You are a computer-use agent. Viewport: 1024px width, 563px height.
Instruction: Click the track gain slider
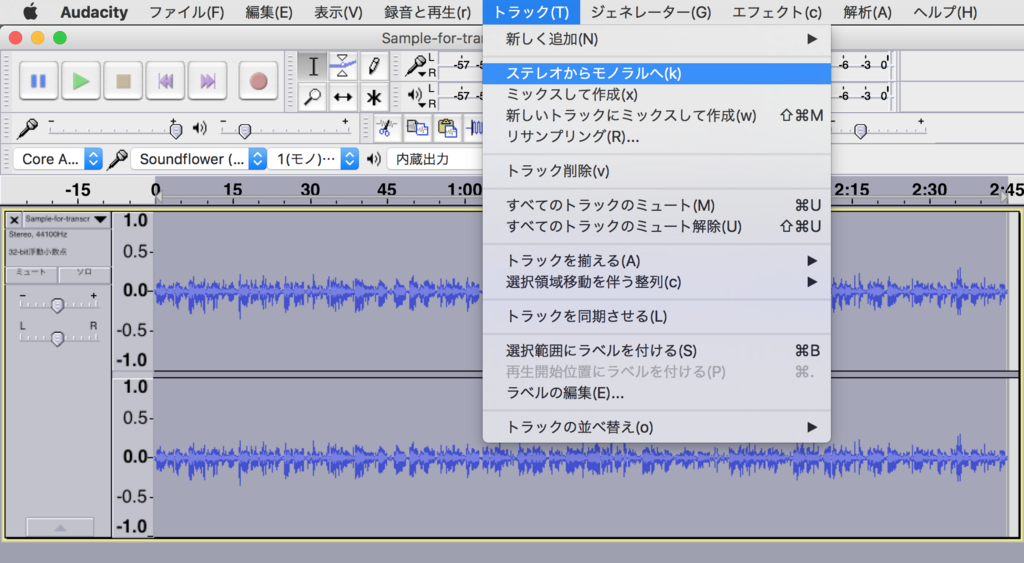pos(58,304)
